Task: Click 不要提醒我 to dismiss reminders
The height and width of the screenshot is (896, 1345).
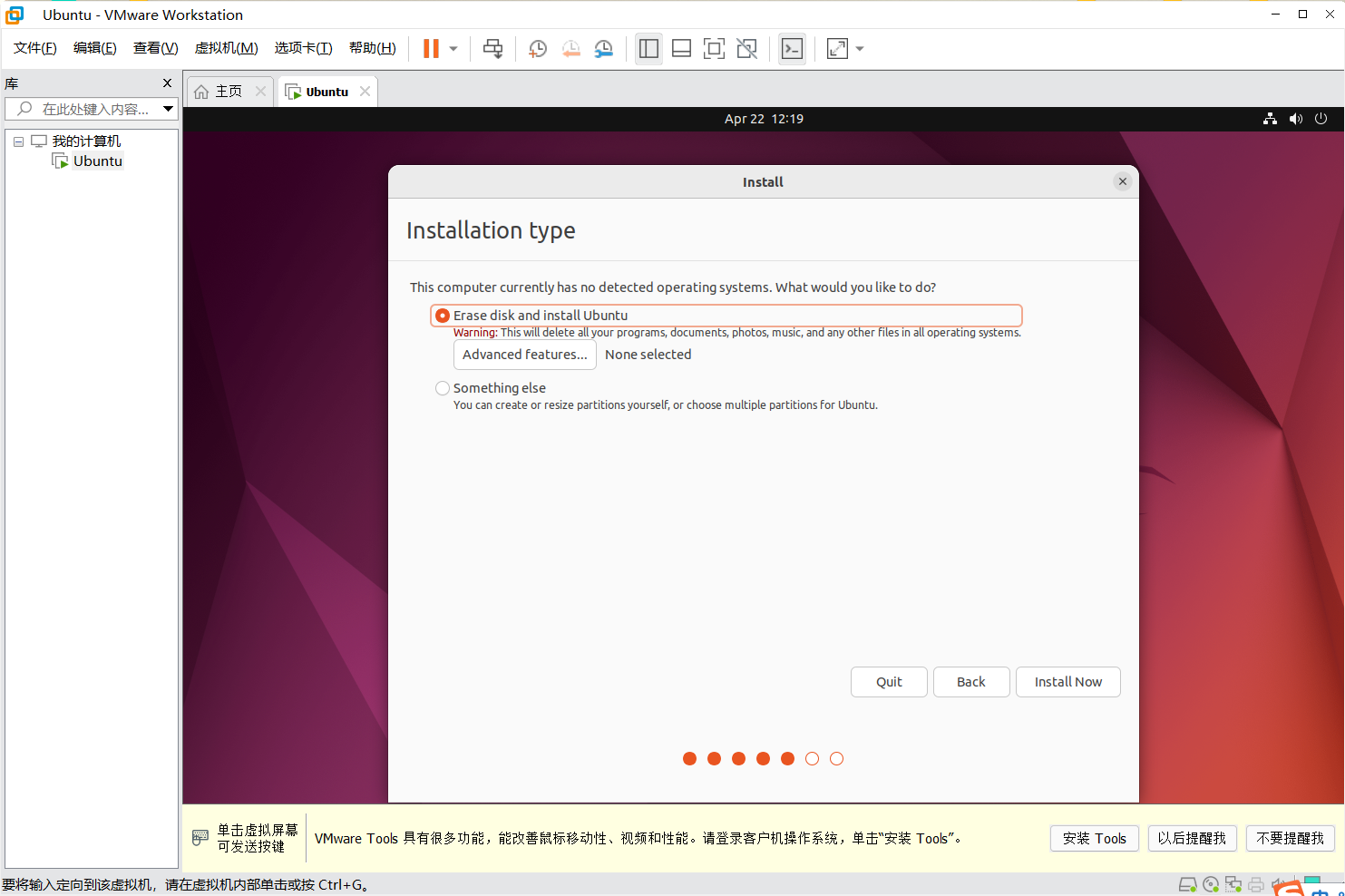Action: (1291, 839)
